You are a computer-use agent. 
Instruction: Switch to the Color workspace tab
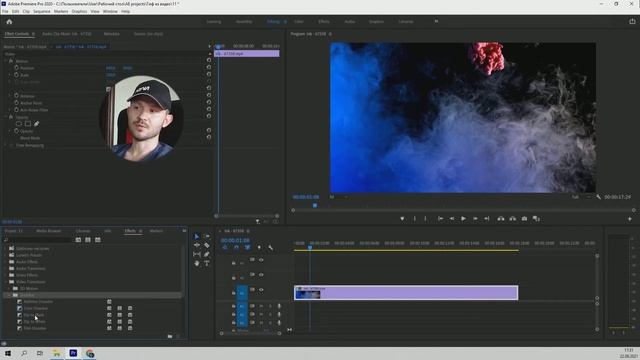point(299,22)
